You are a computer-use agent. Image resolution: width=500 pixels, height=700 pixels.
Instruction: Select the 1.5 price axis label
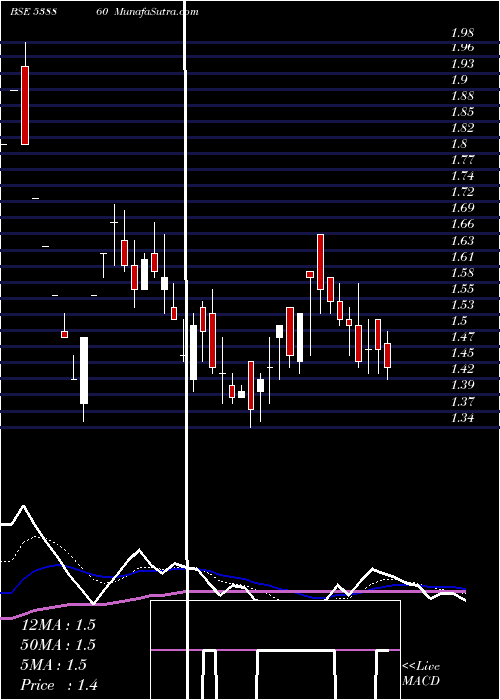click(x=459, y=321)
